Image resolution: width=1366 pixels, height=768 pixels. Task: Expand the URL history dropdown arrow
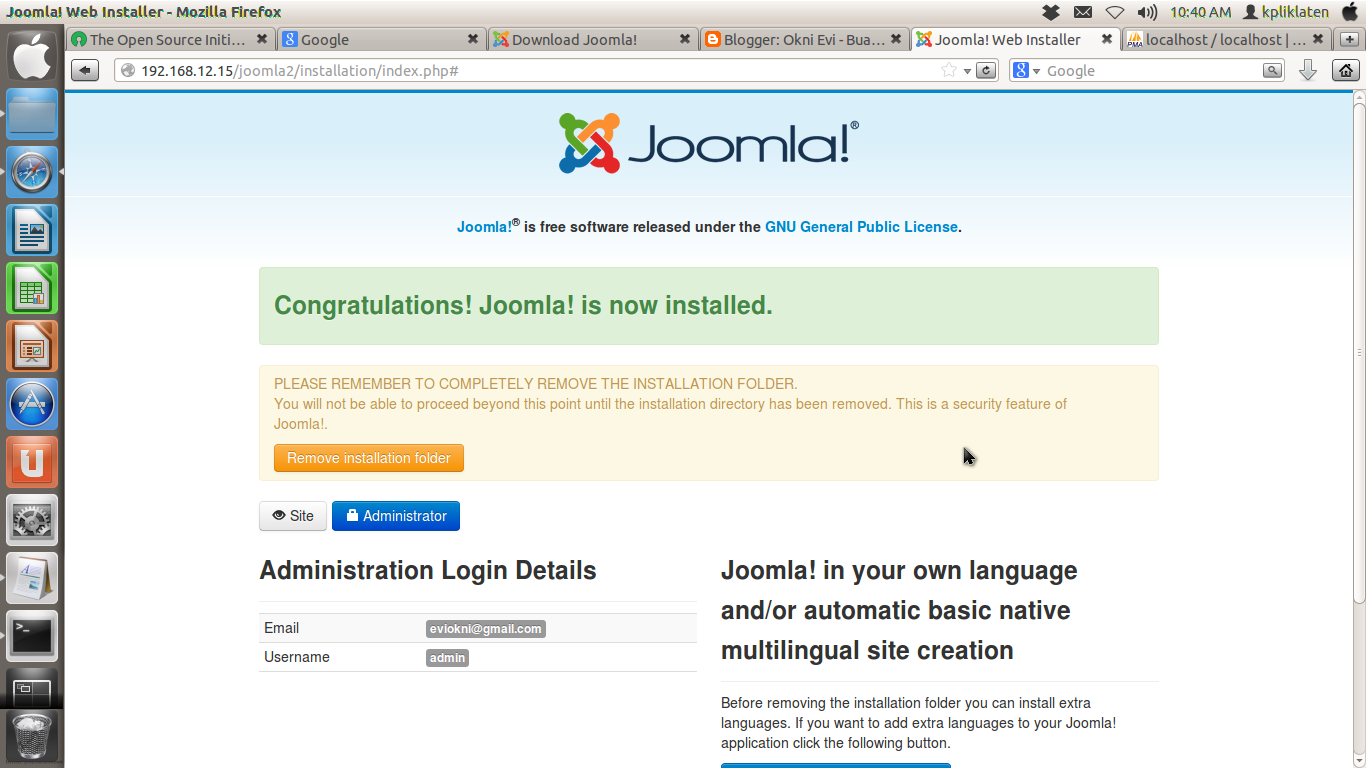tap(967, 71)
